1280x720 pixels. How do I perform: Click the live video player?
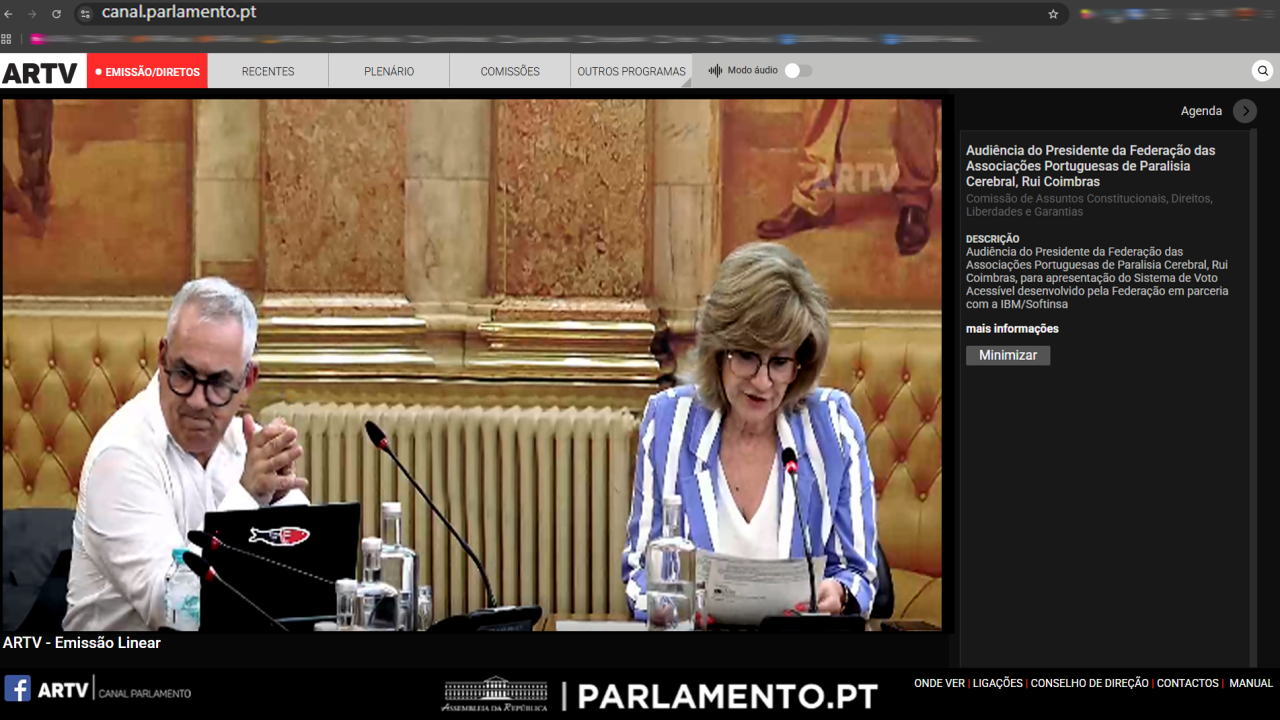tap(472, 365)
